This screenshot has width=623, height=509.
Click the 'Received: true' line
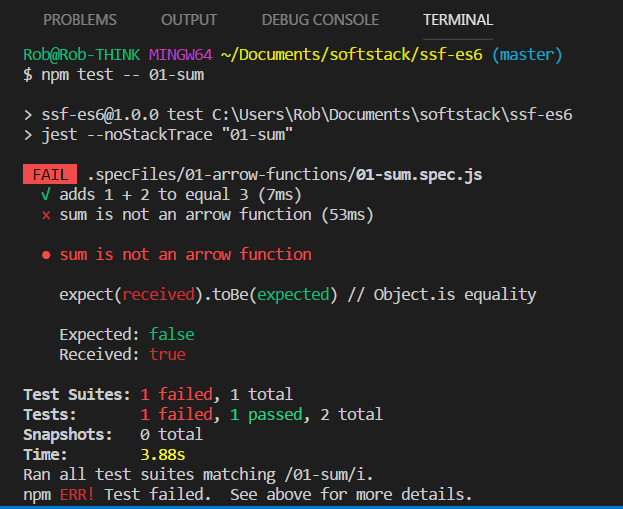pyautogui.click(x=122, y=354)
